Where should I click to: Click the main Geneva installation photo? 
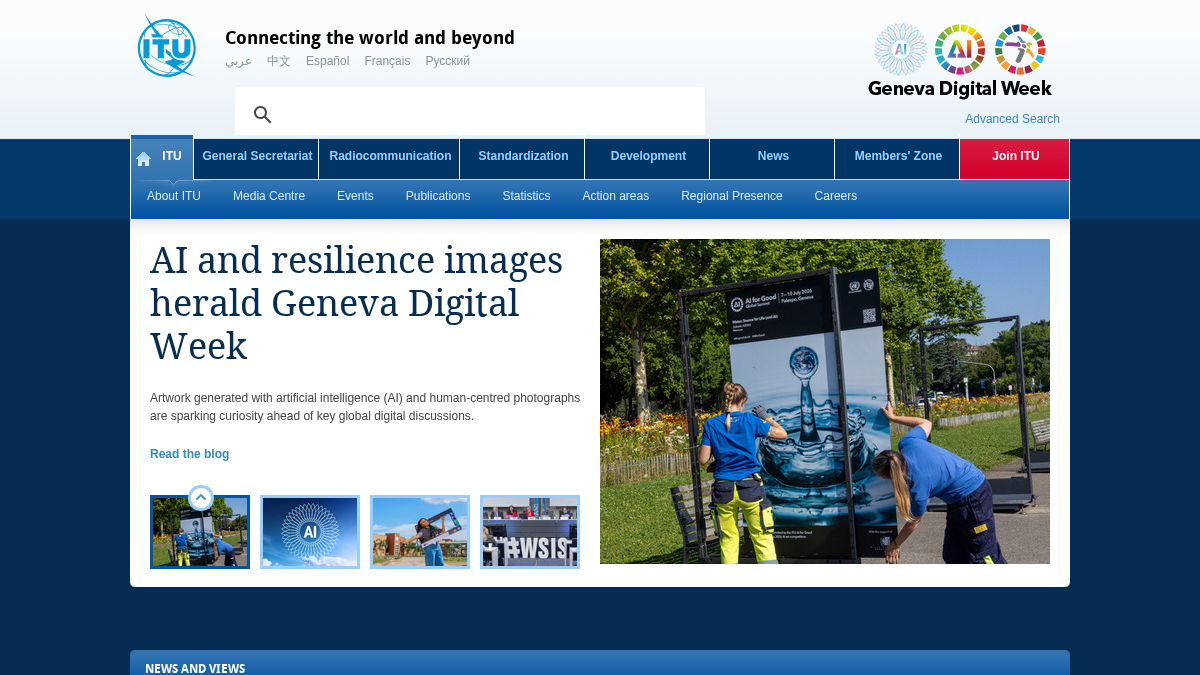click(825, 401)
